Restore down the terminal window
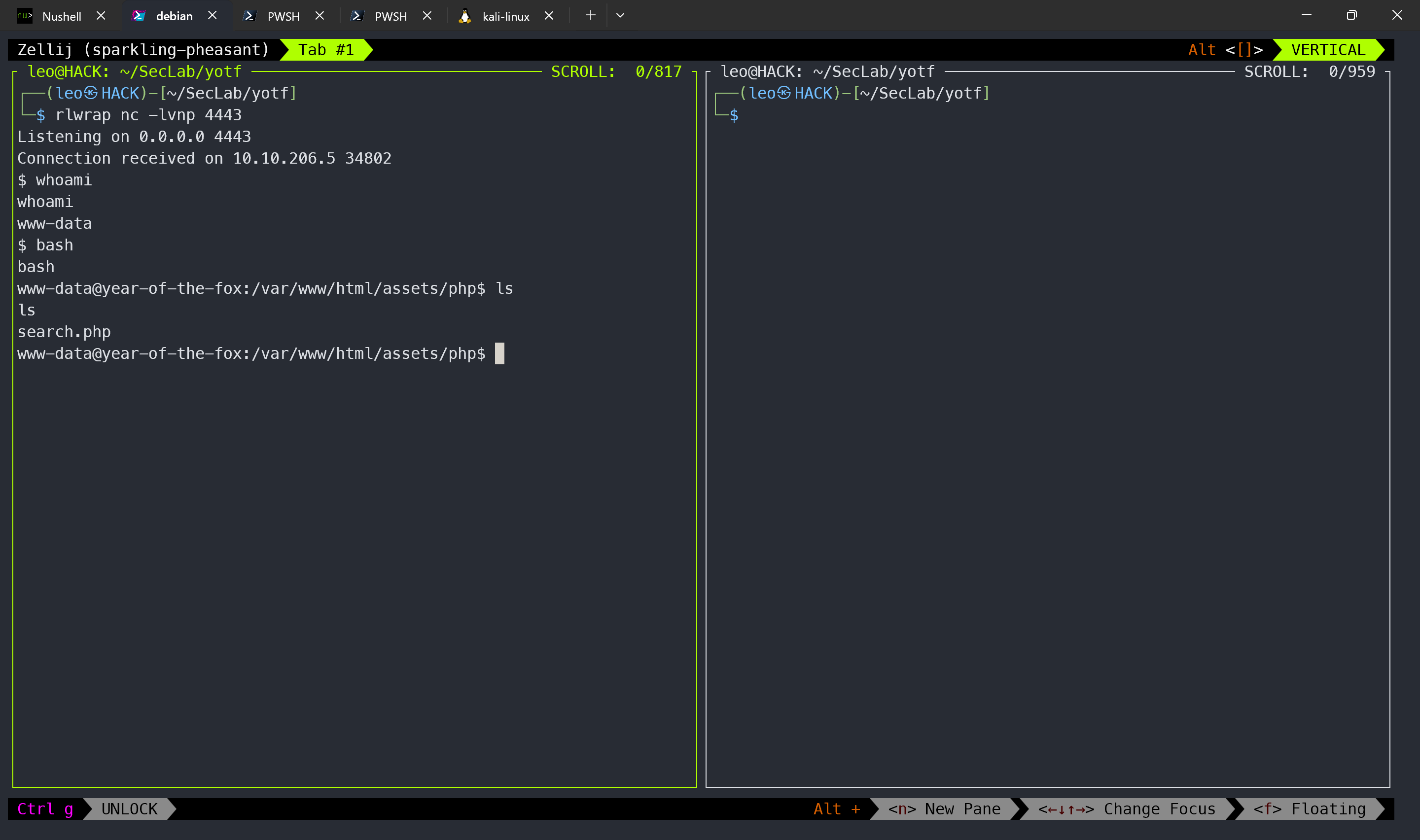The image size is (1420, 840). pos(1351,15)
